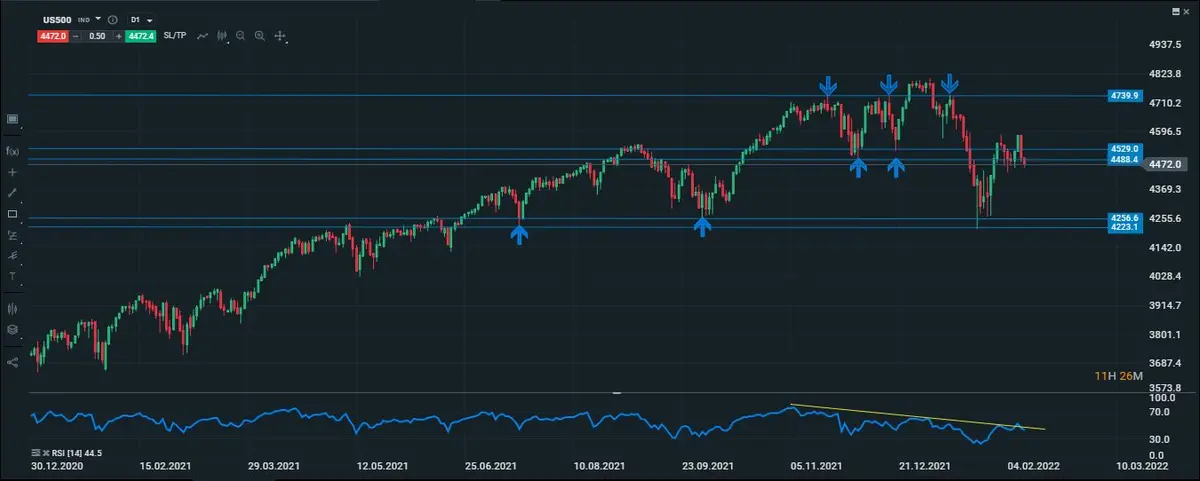Viewport: 1200px width, 481px height.
Task: Zoom out the chart with magnifier
Action: point(241,36)
